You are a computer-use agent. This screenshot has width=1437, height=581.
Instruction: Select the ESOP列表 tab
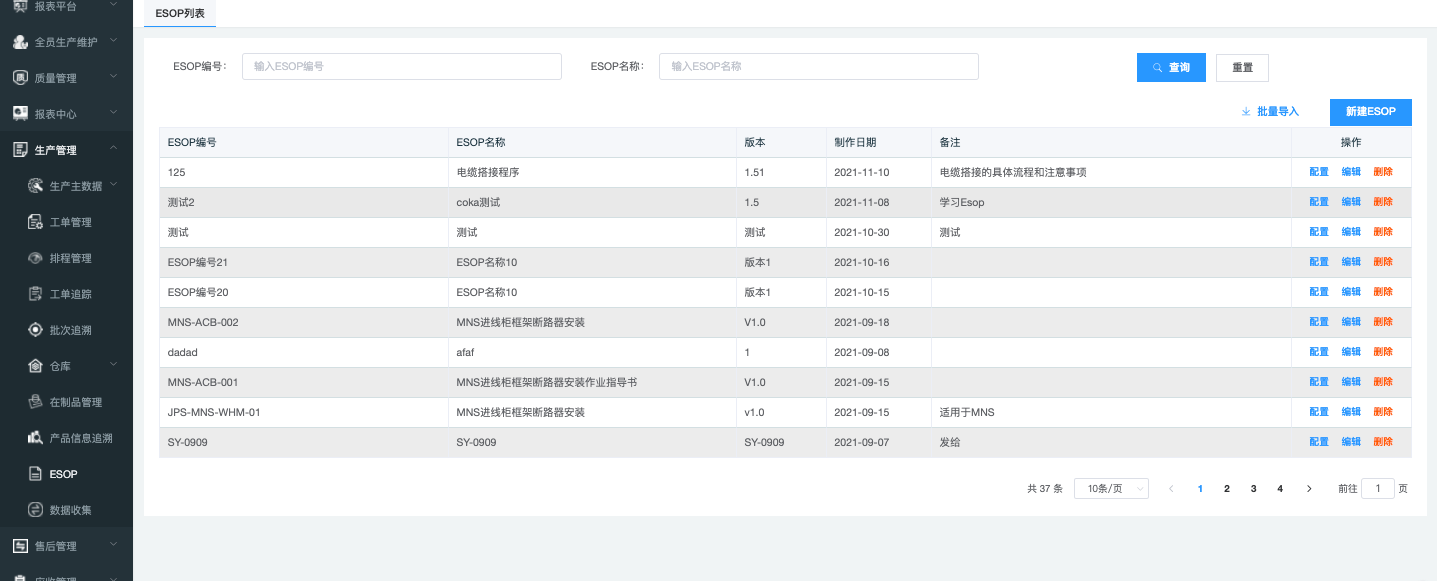coord(180,12)
